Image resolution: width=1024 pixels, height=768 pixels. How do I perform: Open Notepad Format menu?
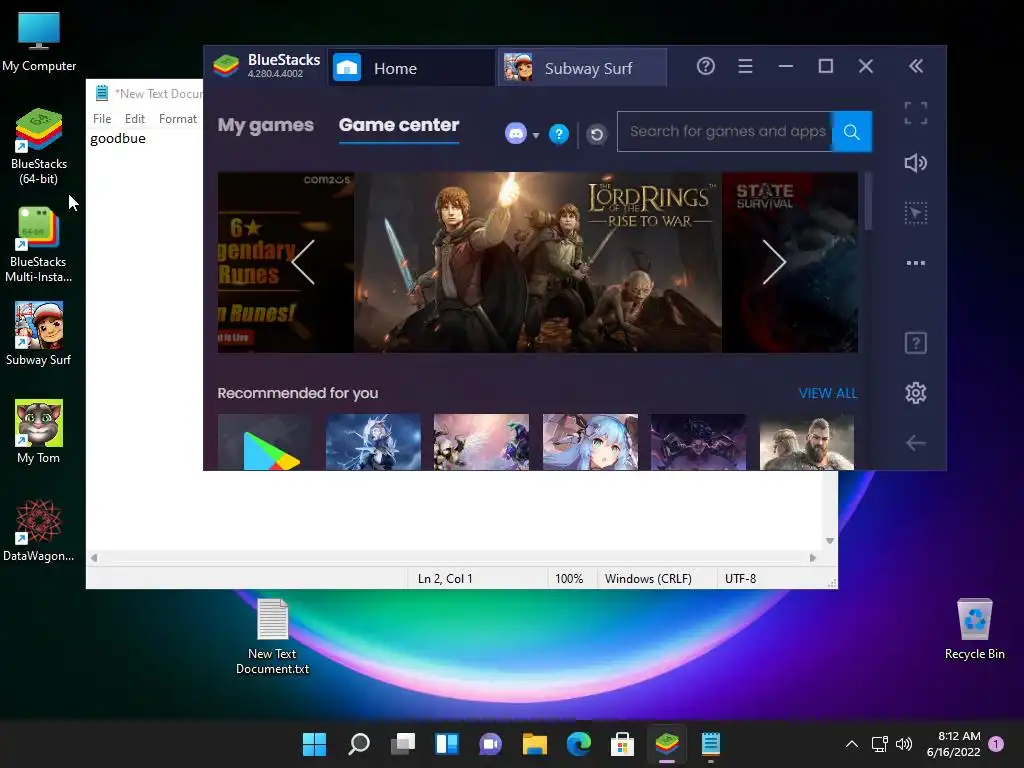pos(178,119)
